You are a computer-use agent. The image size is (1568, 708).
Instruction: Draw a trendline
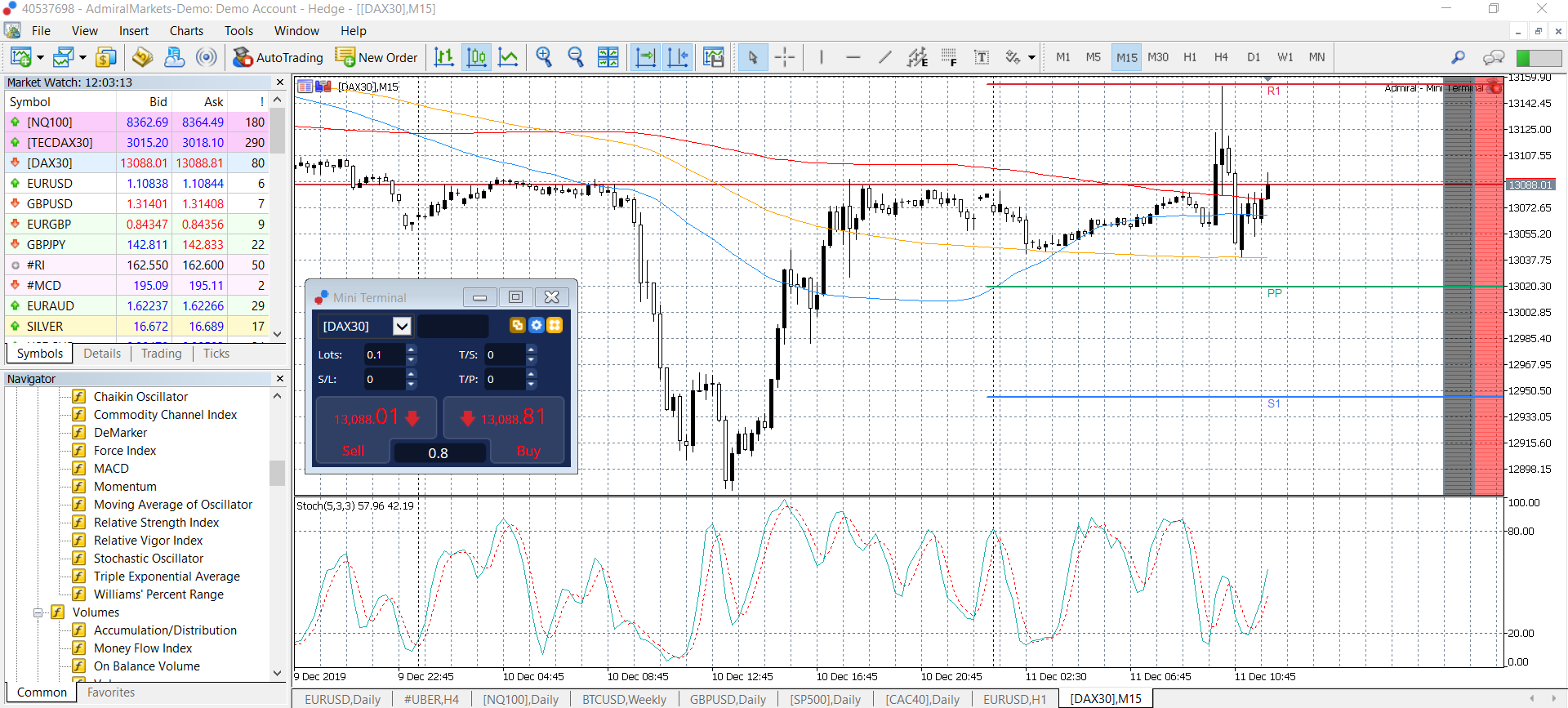(x=885, y=57)
